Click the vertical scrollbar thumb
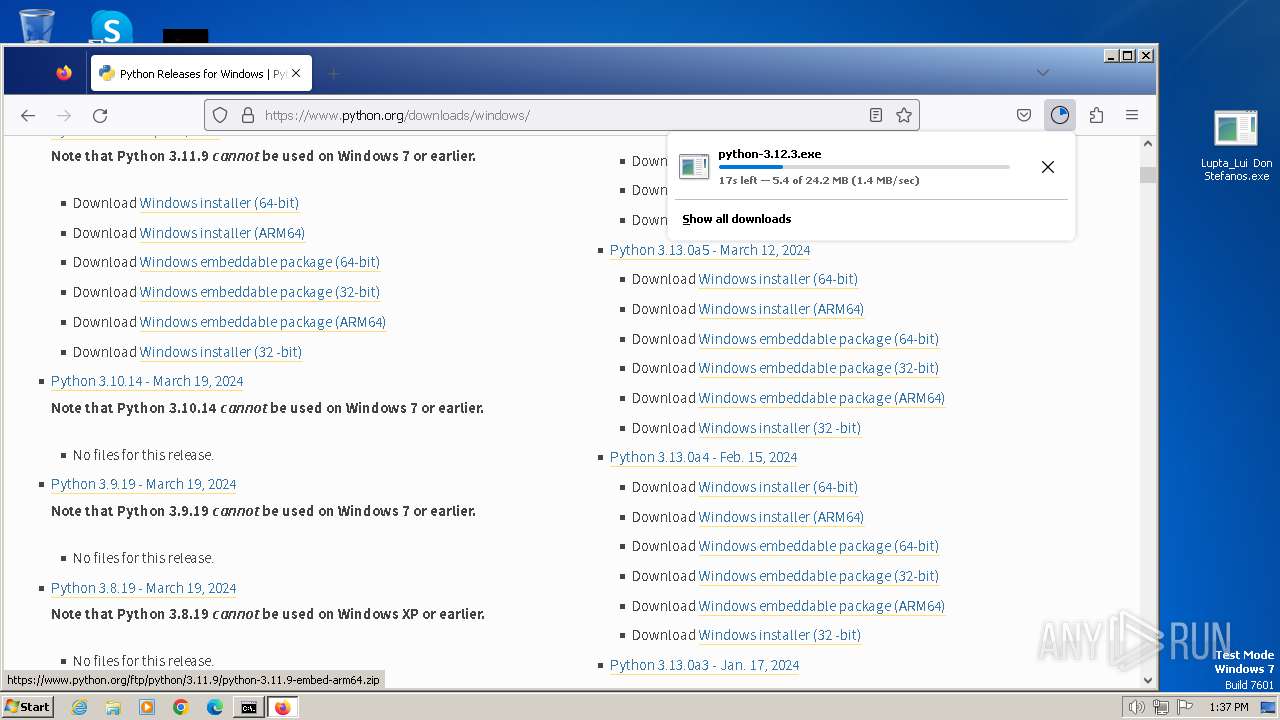 [x=1148, y=175]
